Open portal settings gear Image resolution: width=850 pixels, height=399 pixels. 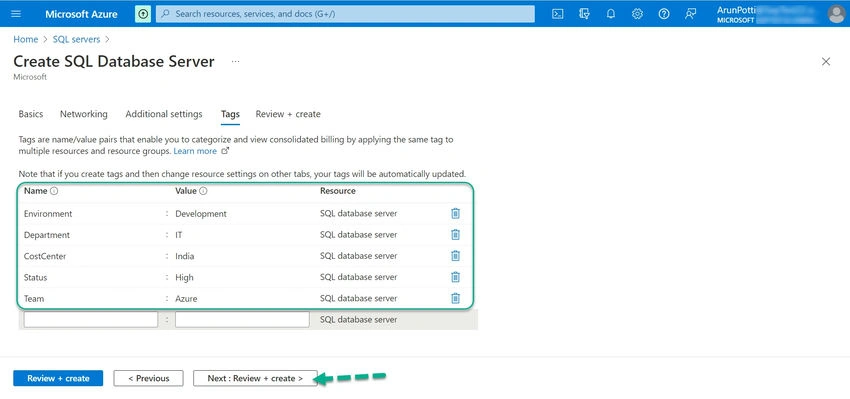(x=638, y=14)
